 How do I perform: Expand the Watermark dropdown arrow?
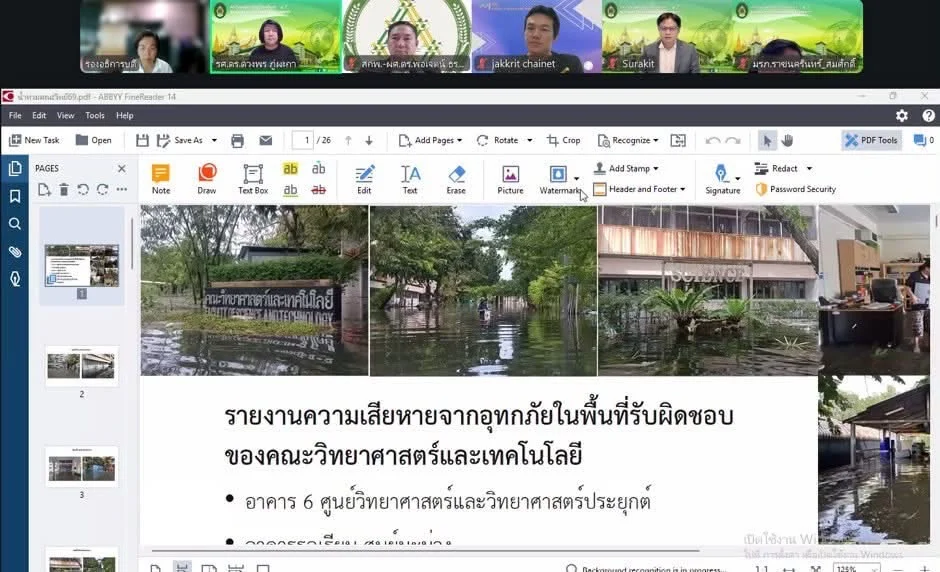576,178
